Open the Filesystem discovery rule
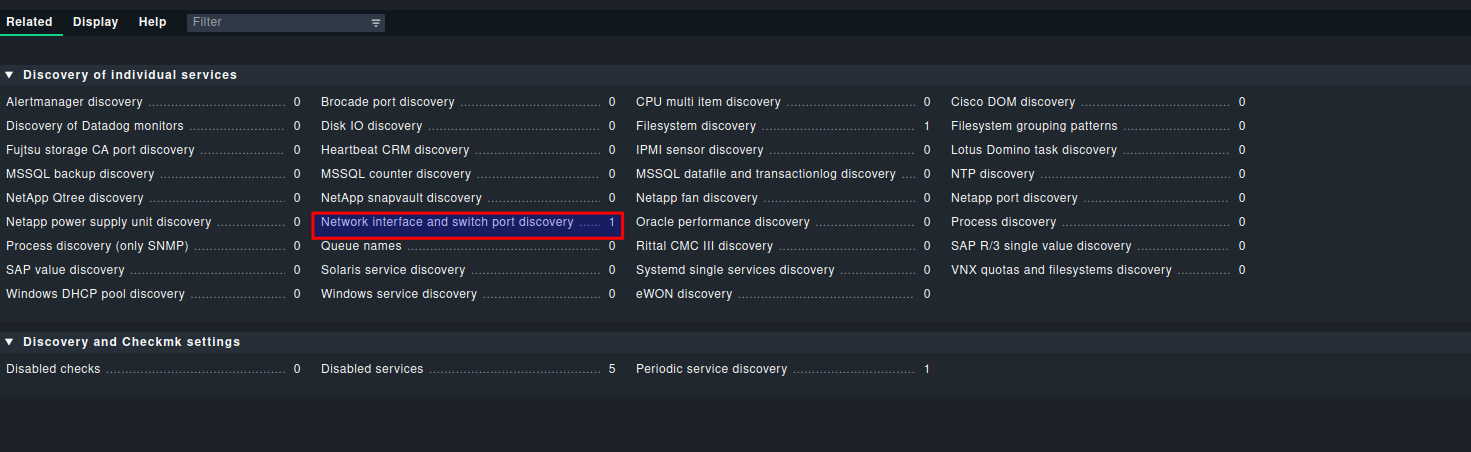Viewport: 1471px width, 452px height. tap(695, 126)
